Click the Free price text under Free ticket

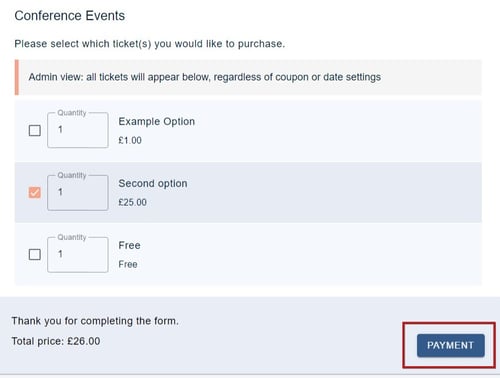[x=128, y=264]
